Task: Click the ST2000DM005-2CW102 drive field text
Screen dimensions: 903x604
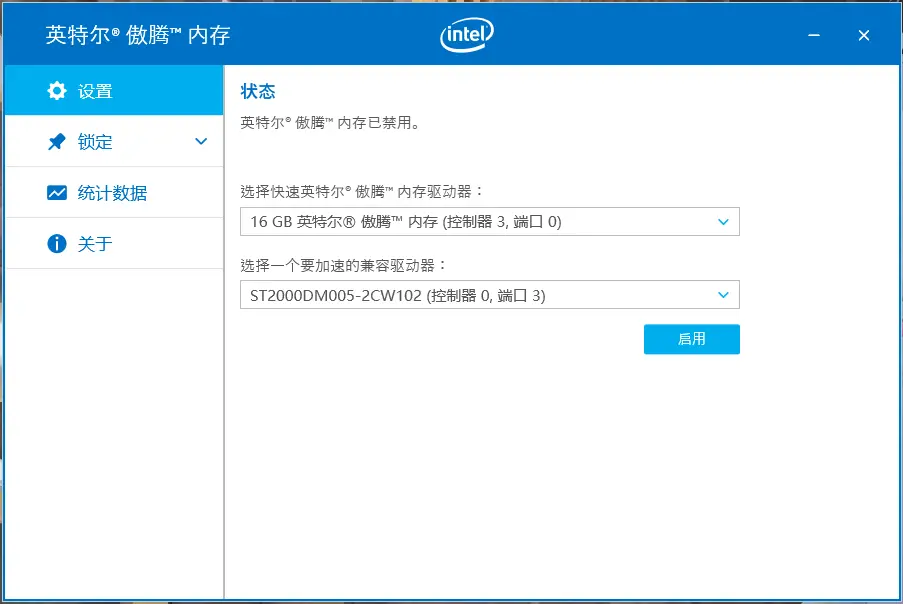Action: point(397,295)
